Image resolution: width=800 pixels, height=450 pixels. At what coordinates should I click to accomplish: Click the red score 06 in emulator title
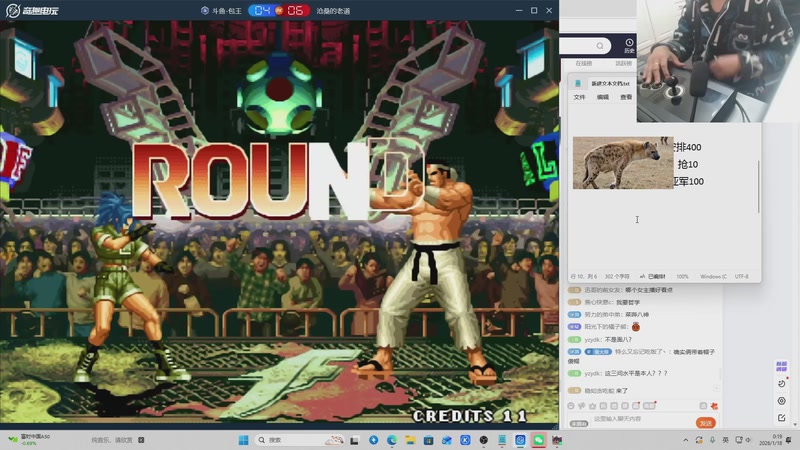[x=295, y=10]
